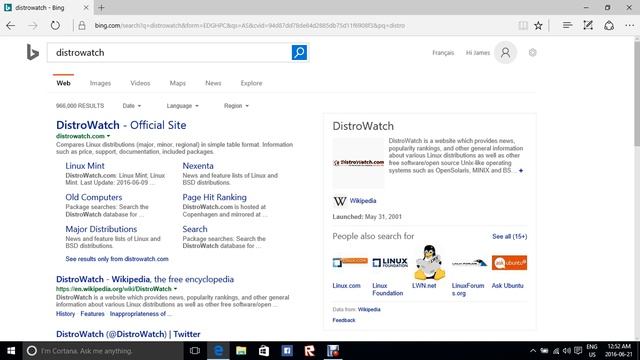The height and width of the screenshot is (360, 640).
Task: Click the Task View taskbar icon
Action: 195,351
